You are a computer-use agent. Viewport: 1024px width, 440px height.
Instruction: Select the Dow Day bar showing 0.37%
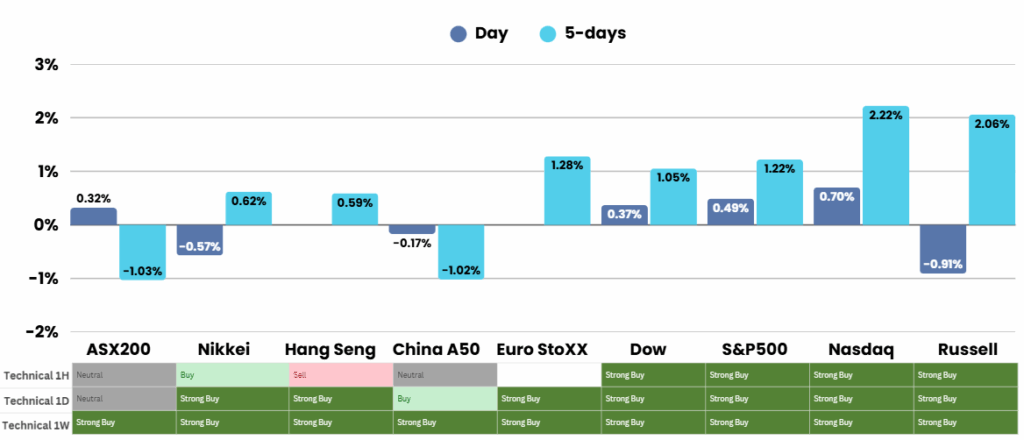[x=624, y=215]
